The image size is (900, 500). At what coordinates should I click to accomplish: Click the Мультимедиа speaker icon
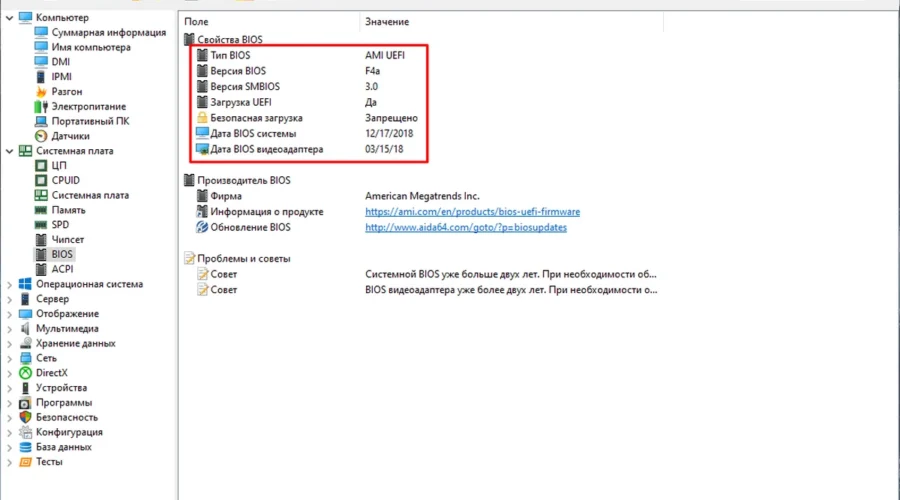coord(25,328)
